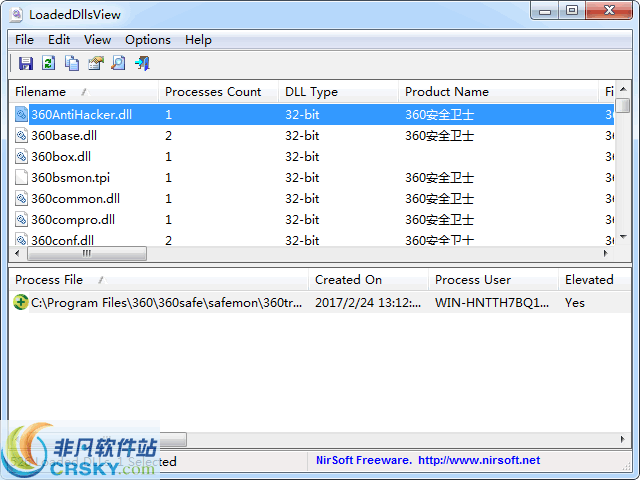Minimize the LoadedDllsView window
640x480 pixels.
(544, 11)
